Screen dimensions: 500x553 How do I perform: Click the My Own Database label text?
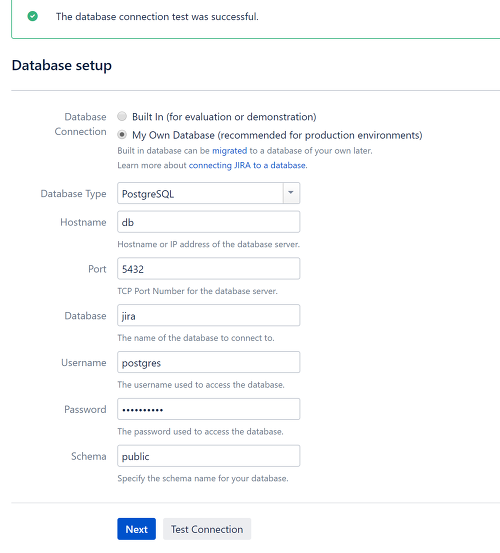pos(277,135)
